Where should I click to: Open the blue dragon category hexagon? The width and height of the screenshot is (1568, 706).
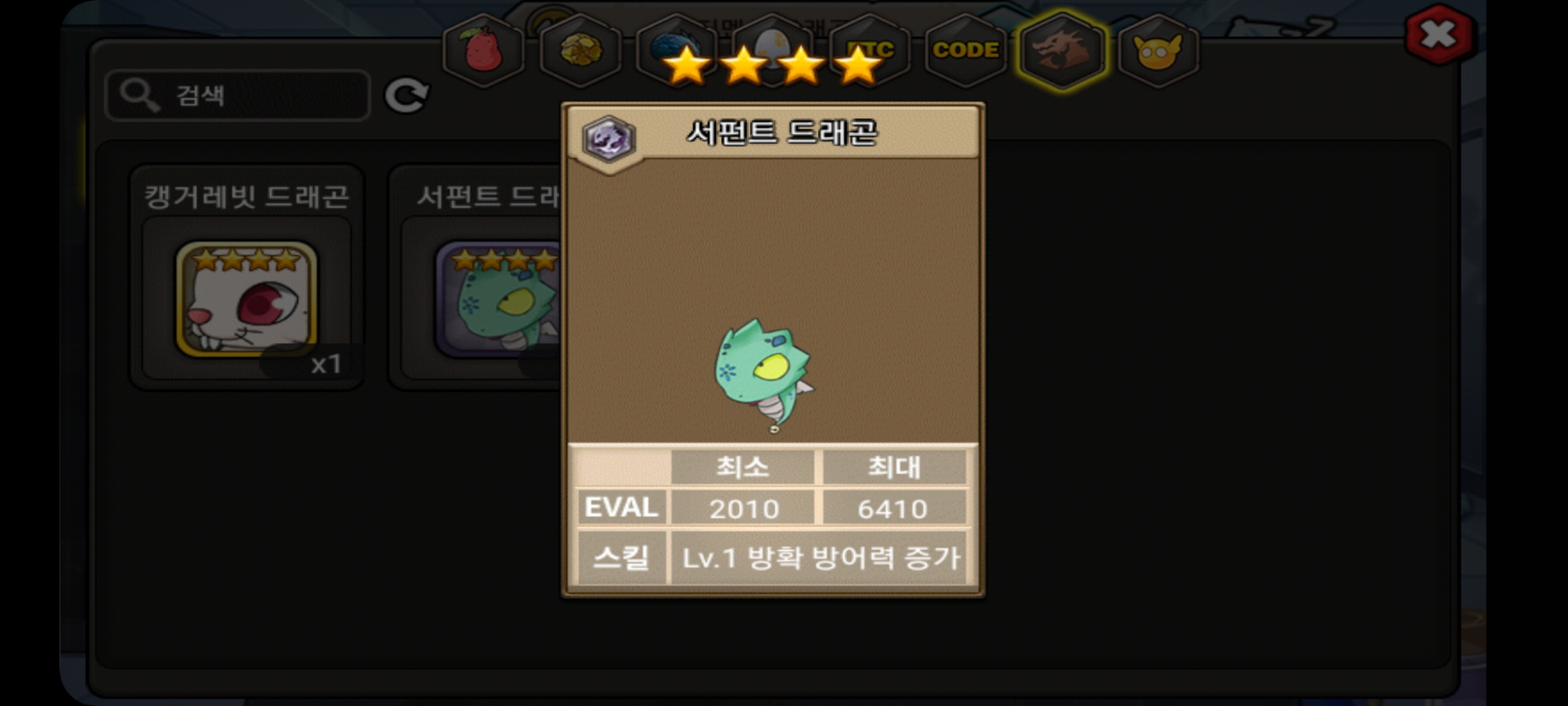(676, 50)
